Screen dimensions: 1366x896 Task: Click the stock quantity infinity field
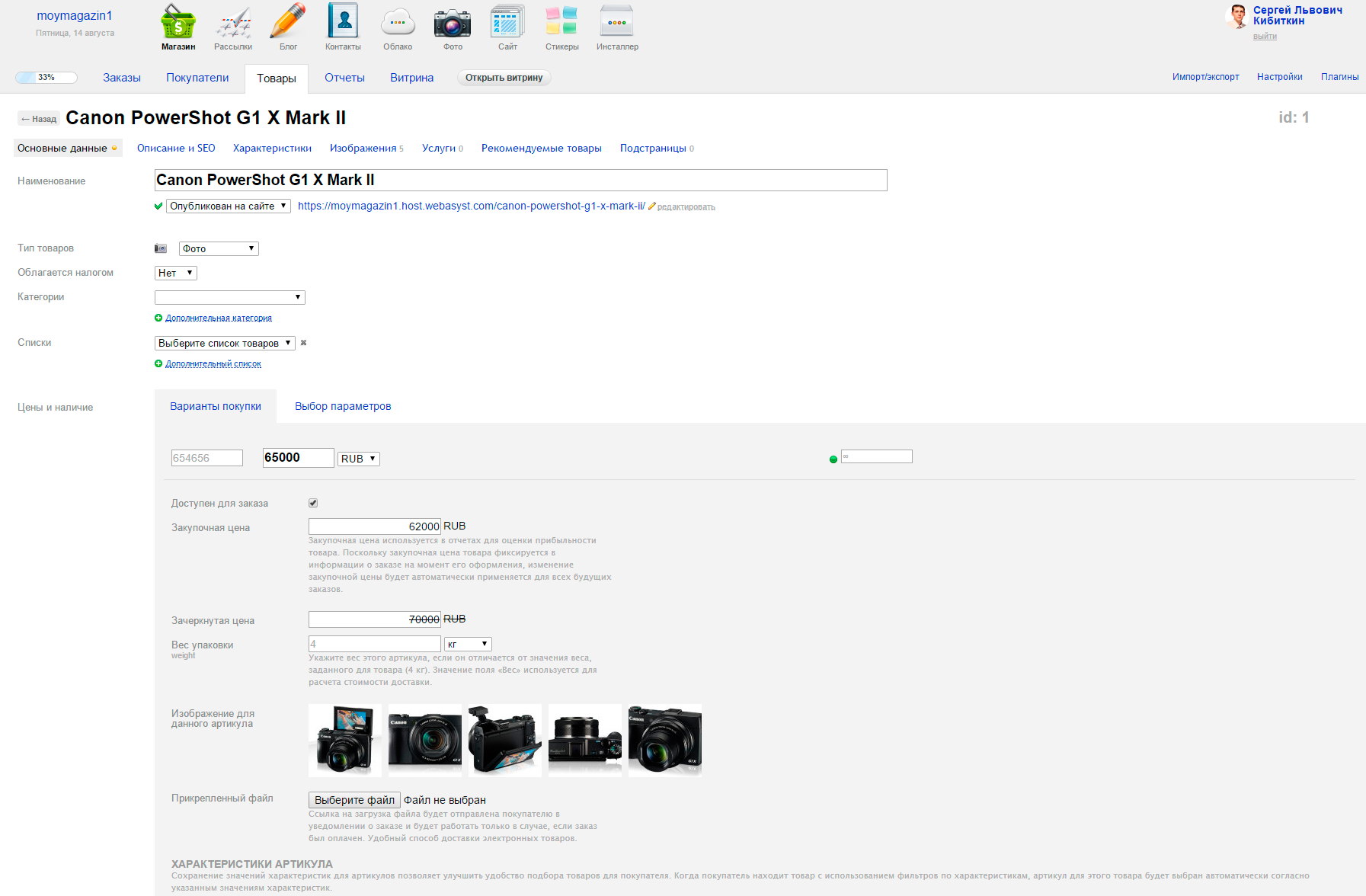point(877,456)
